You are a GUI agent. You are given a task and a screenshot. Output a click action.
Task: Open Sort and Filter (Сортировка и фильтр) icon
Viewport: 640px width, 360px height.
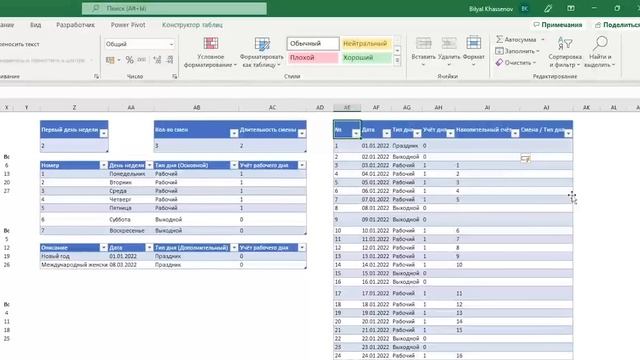(x=565, y=43)
